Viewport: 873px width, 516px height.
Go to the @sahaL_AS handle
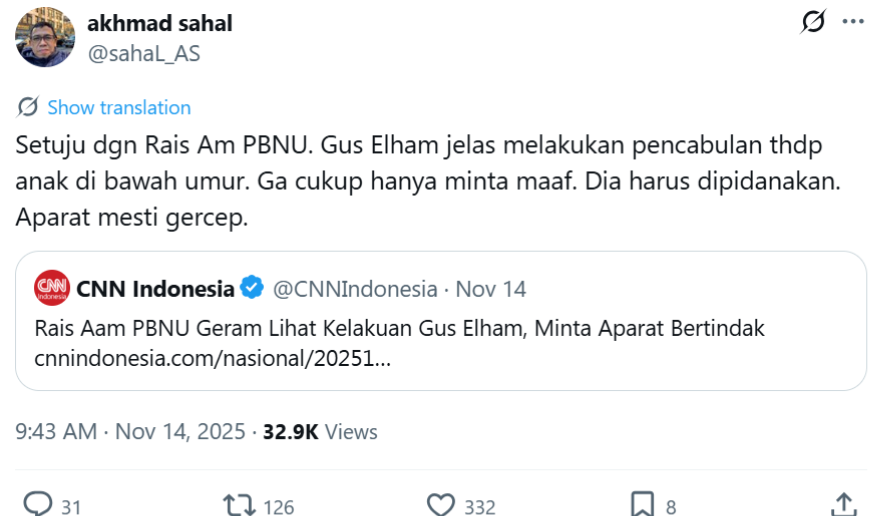tap(144, 54)
